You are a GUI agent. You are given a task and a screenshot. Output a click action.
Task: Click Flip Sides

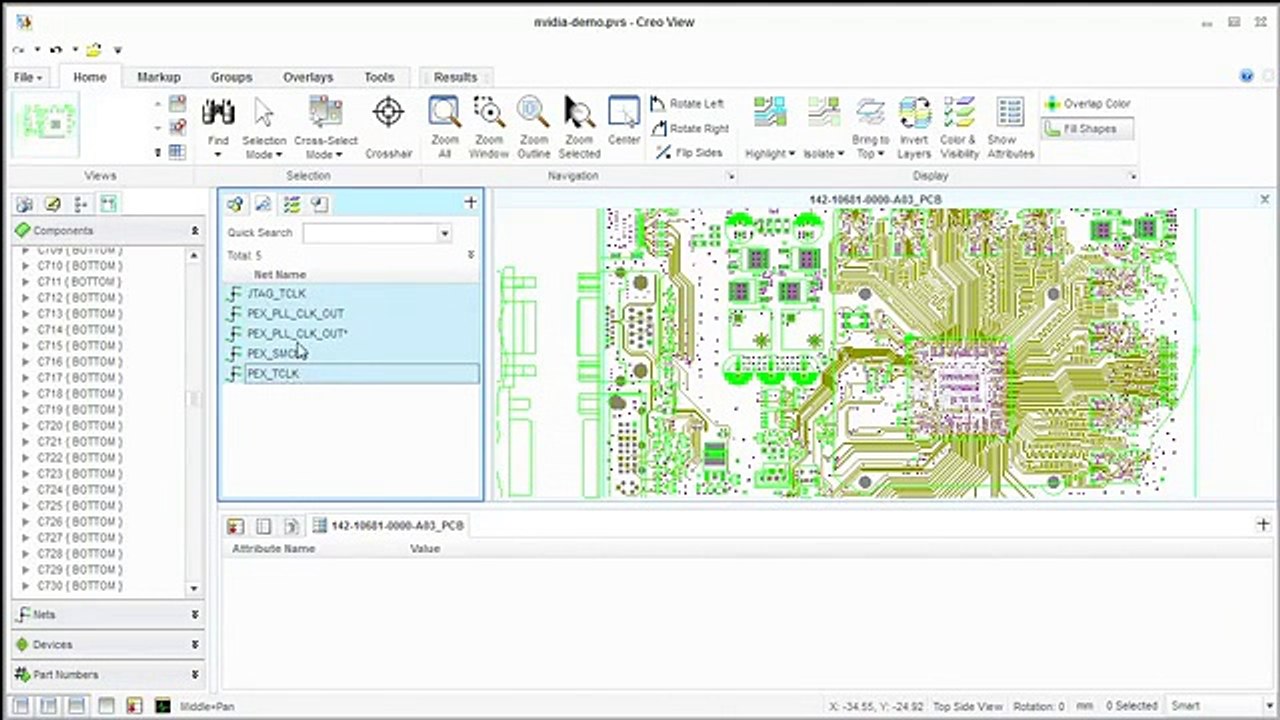tap(688, 153)
